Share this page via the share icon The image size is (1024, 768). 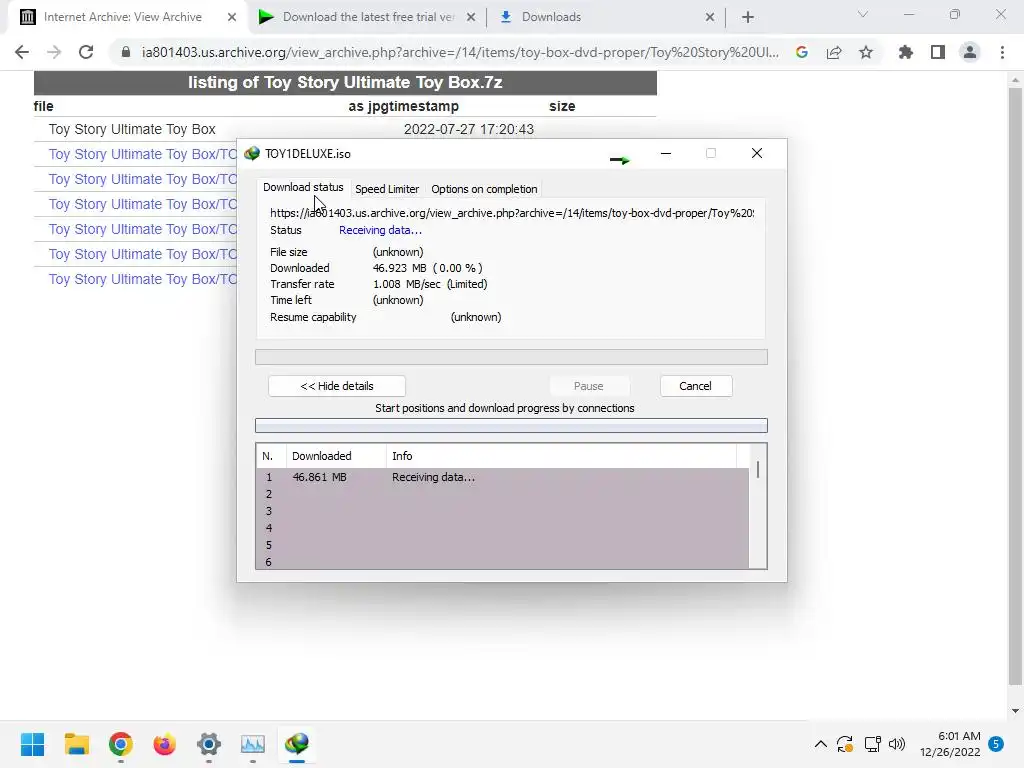point(834,52)
